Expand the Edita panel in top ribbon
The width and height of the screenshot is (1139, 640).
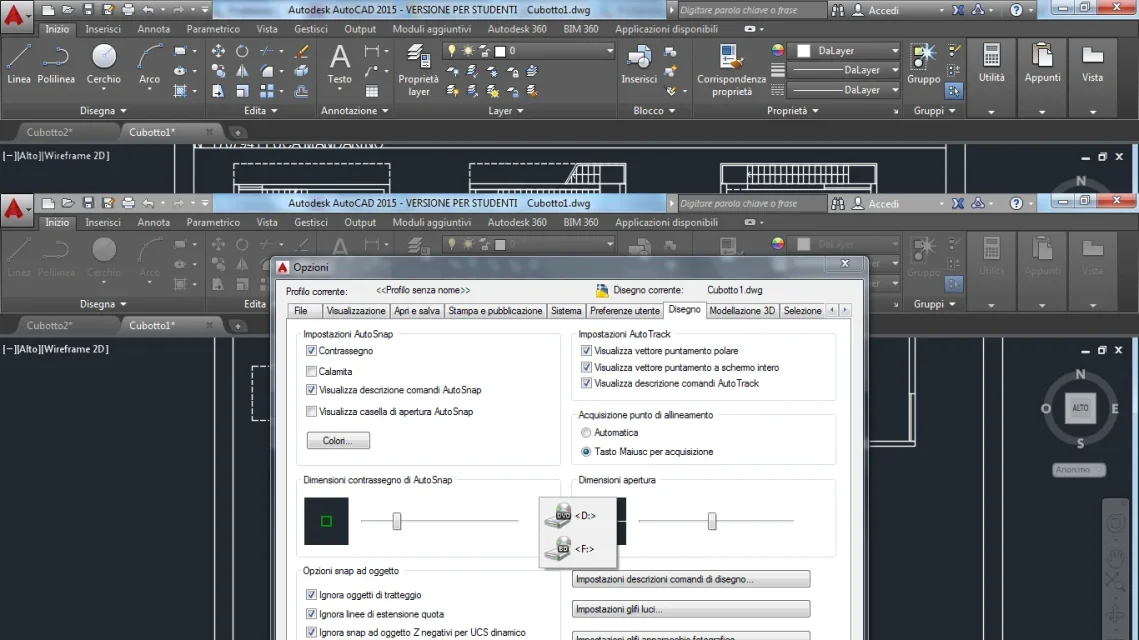(x=261, y=110)
